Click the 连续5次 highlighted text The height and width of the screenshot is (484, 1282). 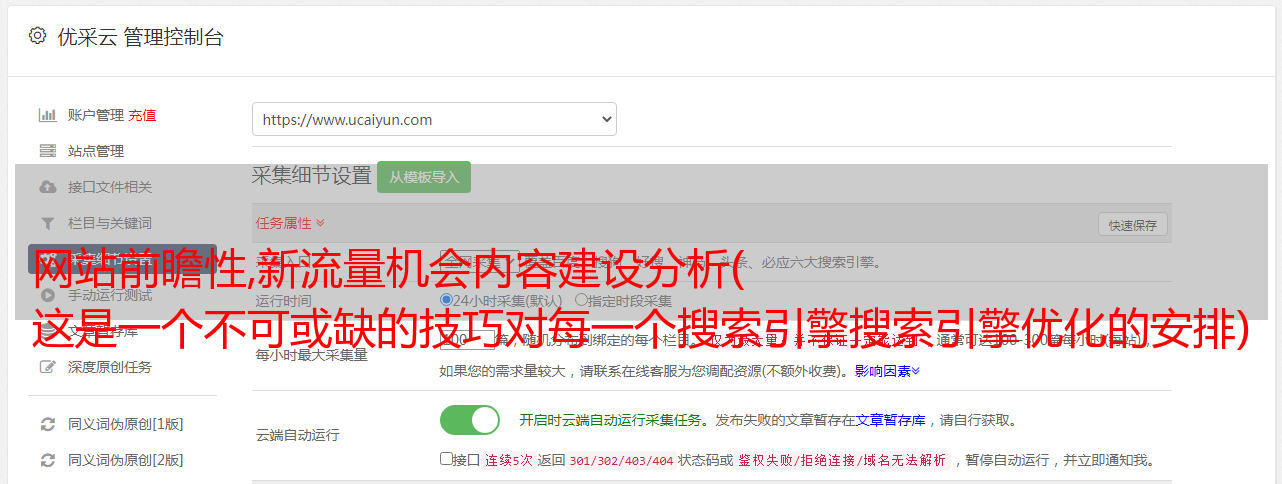(x=508, y=460)
